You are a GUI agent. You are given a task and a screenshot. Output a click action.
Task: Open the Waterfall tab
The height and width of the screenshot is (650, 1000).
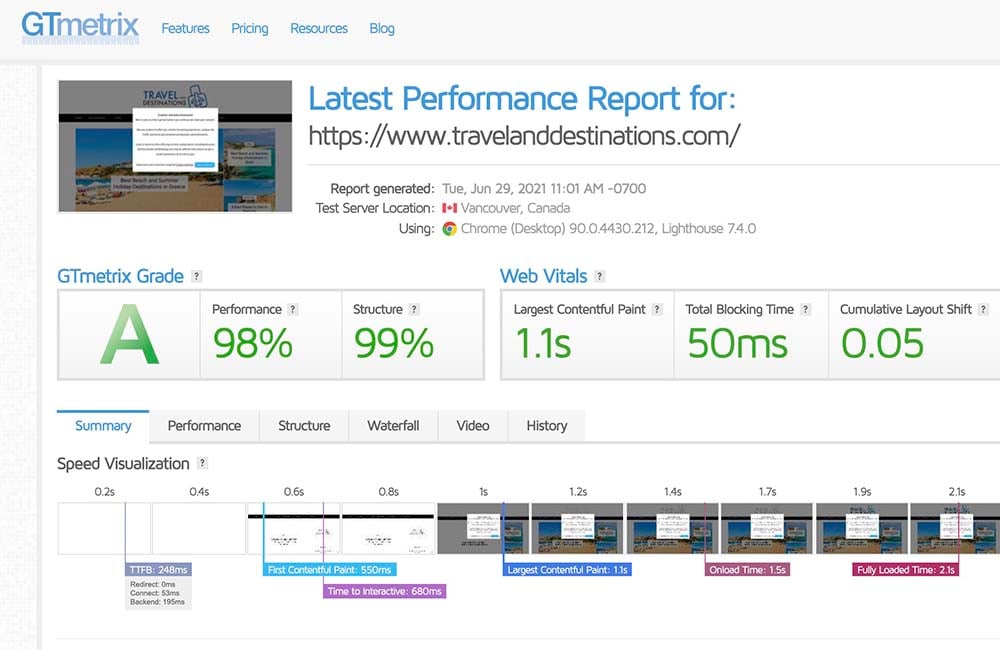coord(393,425)
